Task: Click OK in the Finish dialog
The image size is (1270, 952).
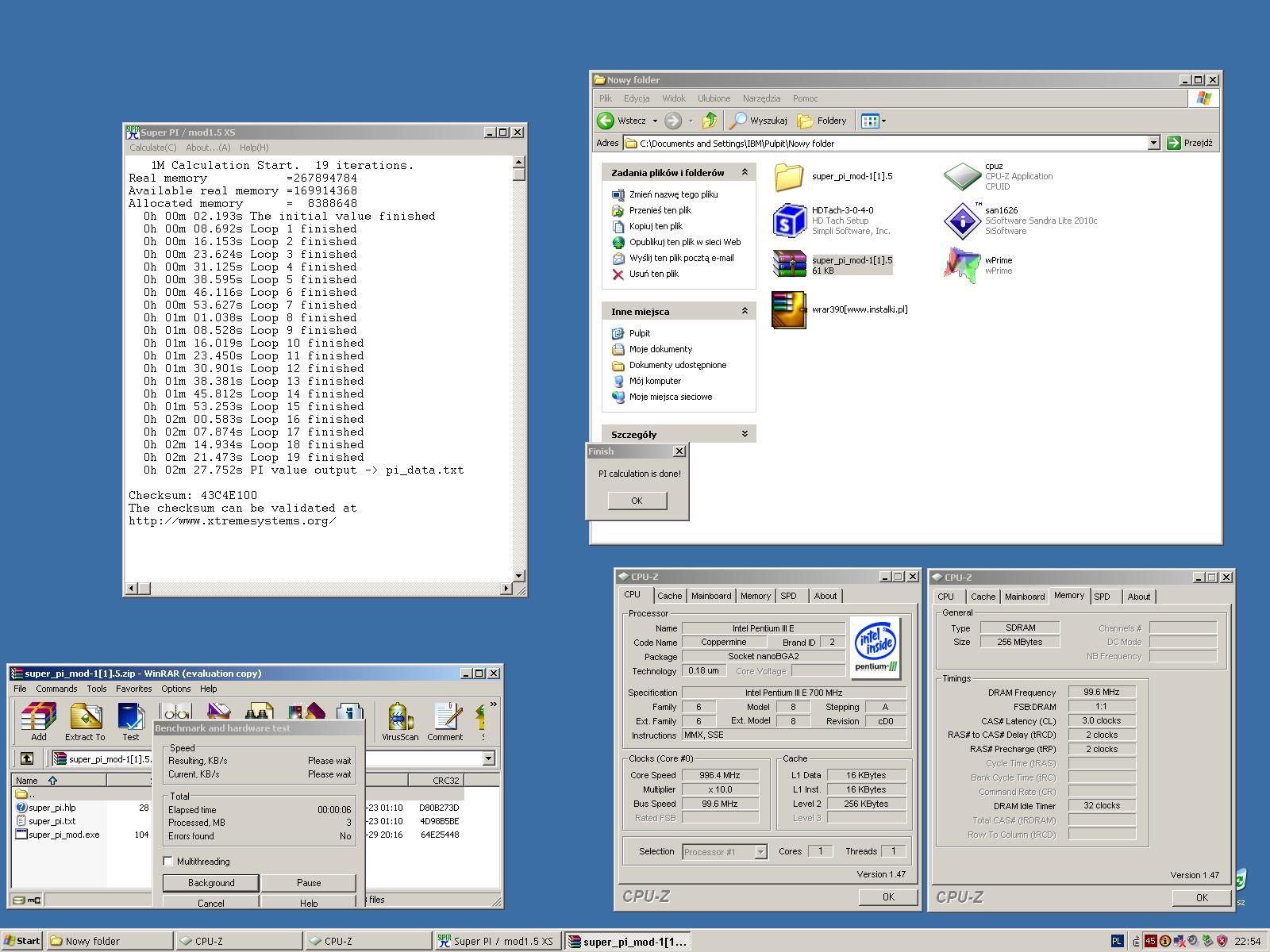Action: [x=637, y=501]
